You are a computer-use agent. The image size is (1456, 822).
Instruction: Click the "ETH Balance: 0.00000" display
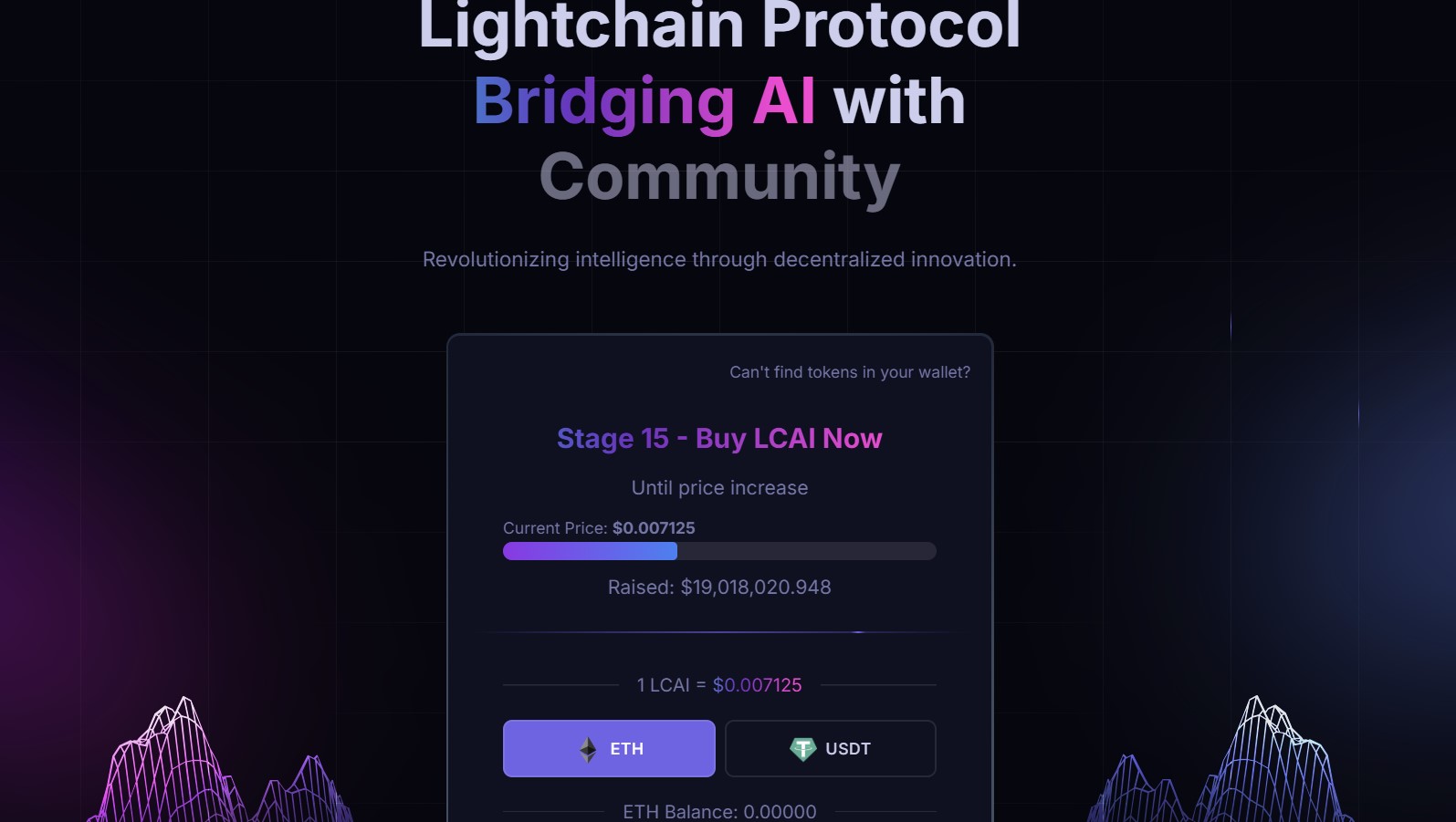tap(719, 810)
